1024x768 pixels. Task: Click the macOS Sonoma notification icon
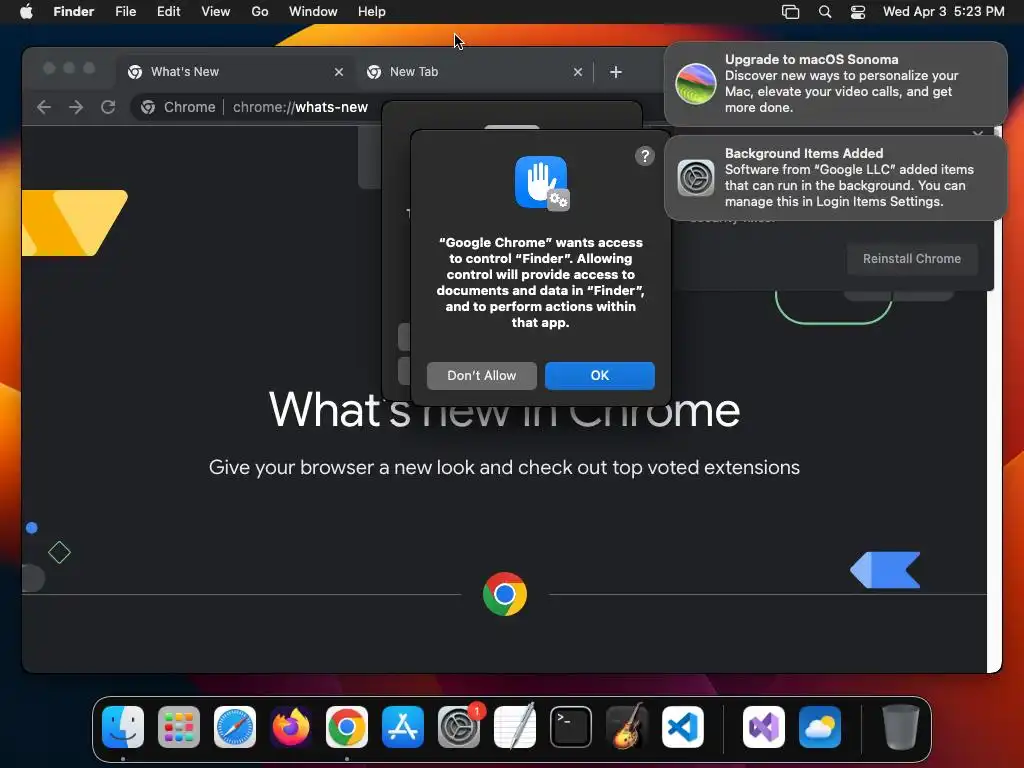[x=696, y=84]
